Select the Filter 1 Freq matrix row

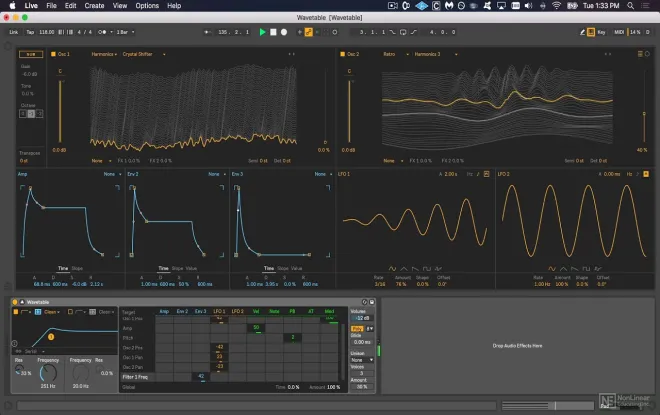click(135, 377)
